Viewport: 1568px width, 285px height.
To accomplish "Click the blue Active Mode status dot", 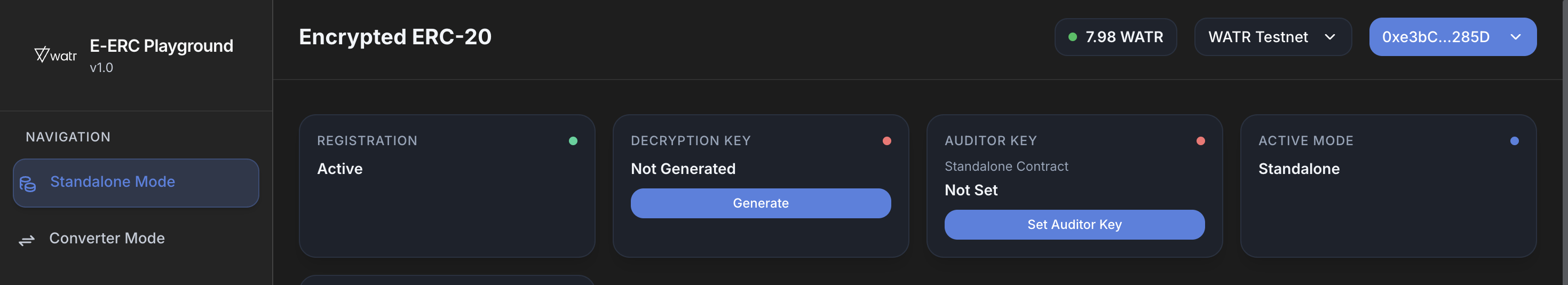I will point(1515,141).
